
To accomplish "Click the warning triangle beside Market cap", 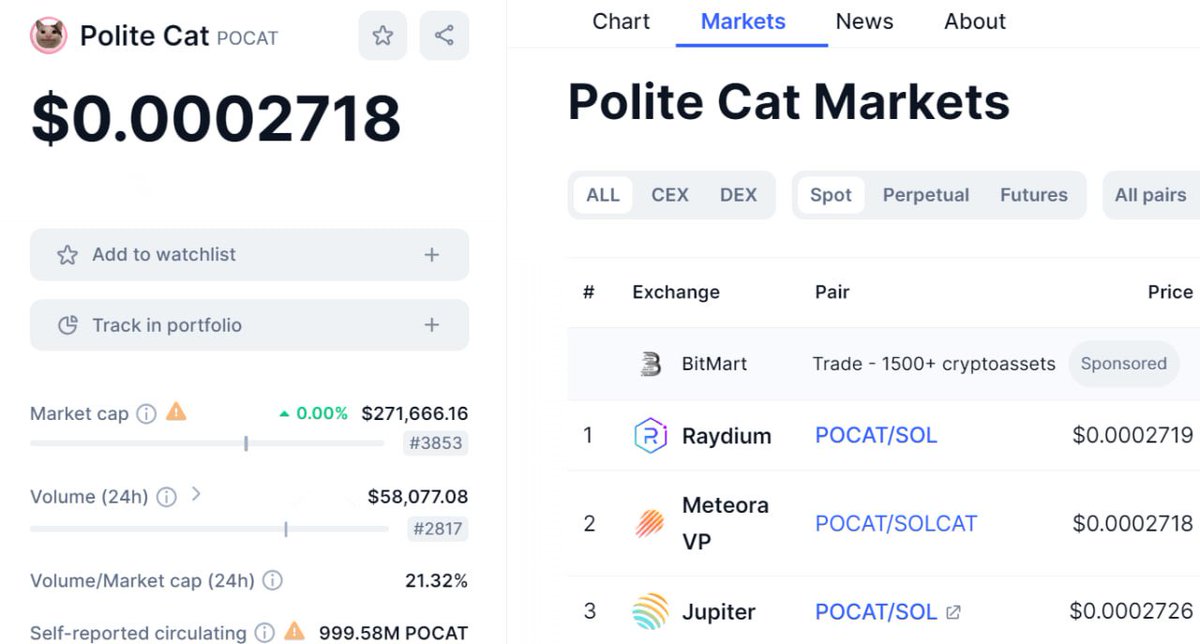I will tap(177, 412).
